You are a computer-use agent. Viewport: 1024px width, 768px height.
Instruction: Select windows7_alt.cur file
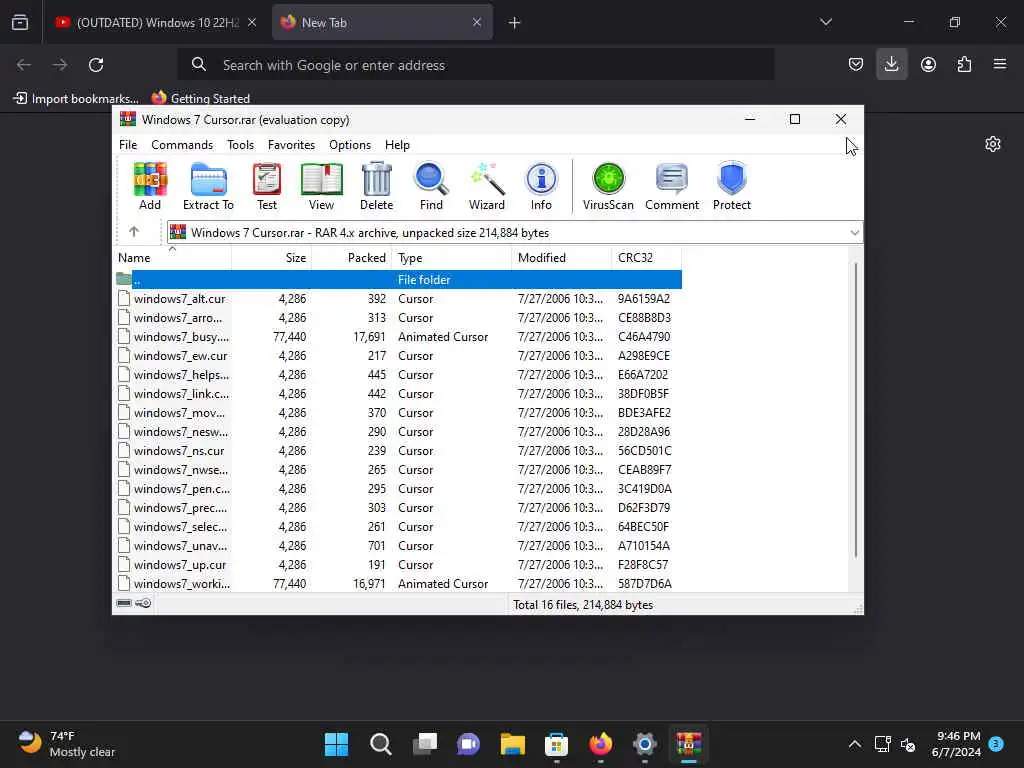pos(398,298)
